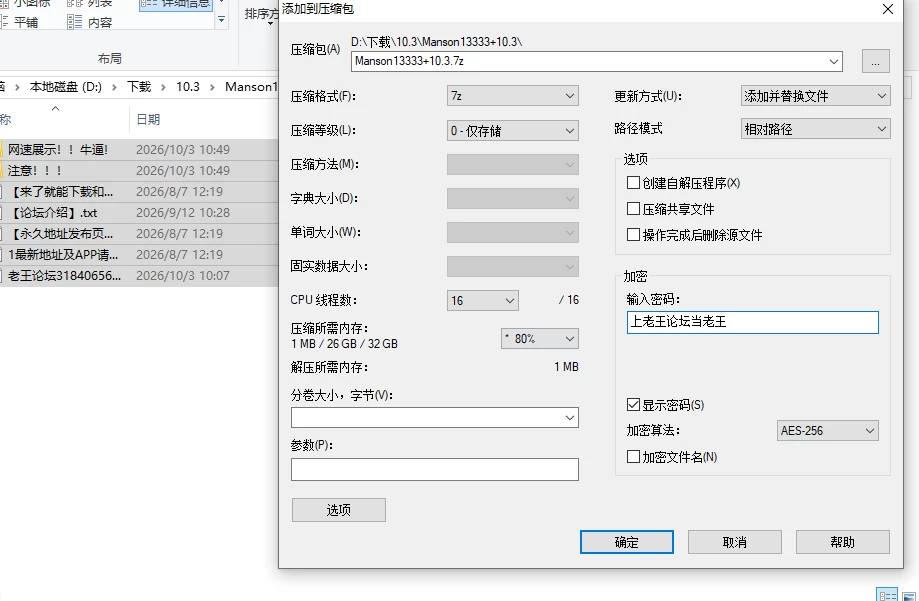Close the 添加到压缩包 dialog
The image size is (919, 601).
tap(888, 9)
